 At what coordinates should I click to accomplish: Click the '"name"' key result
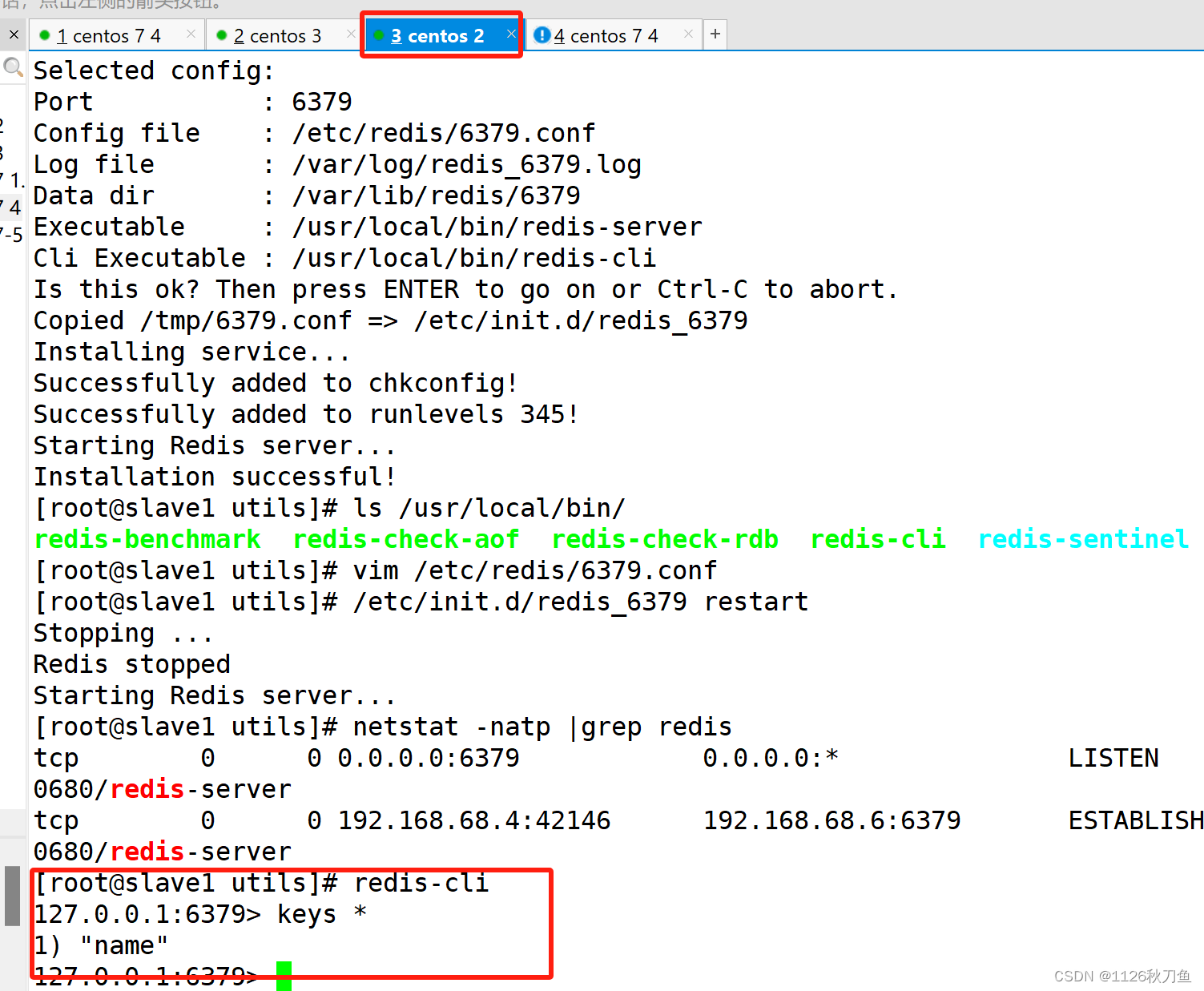[x=124, y=945]
